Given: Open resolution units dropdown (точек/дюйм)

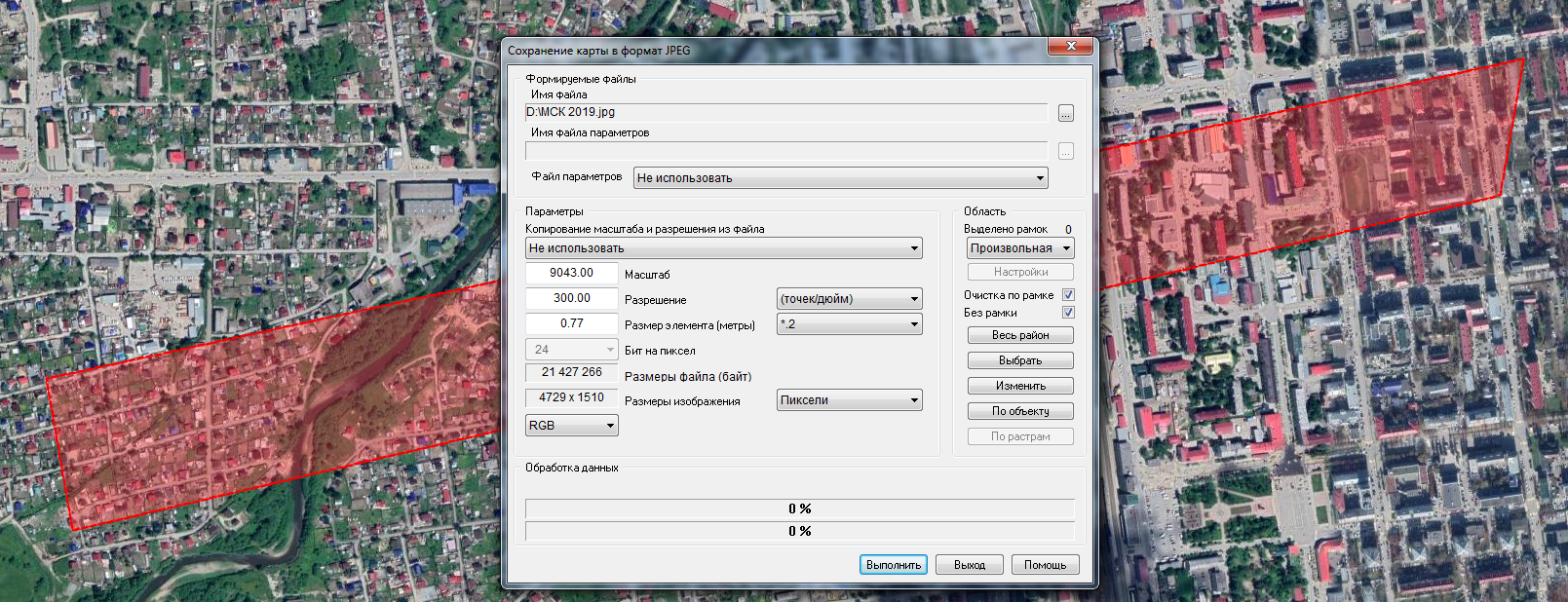Looking at the screenshot, I should (849, 299).
